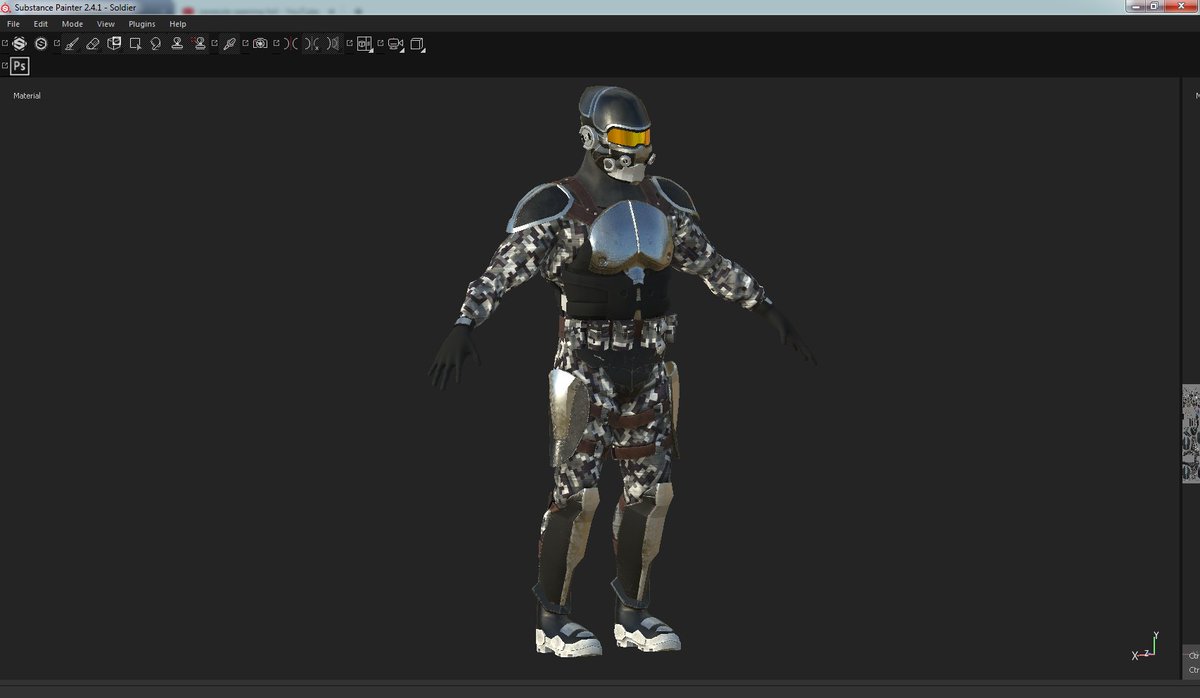
Task: Open the Mode menu
Action: pyautogui.click(x=72, y=23)
